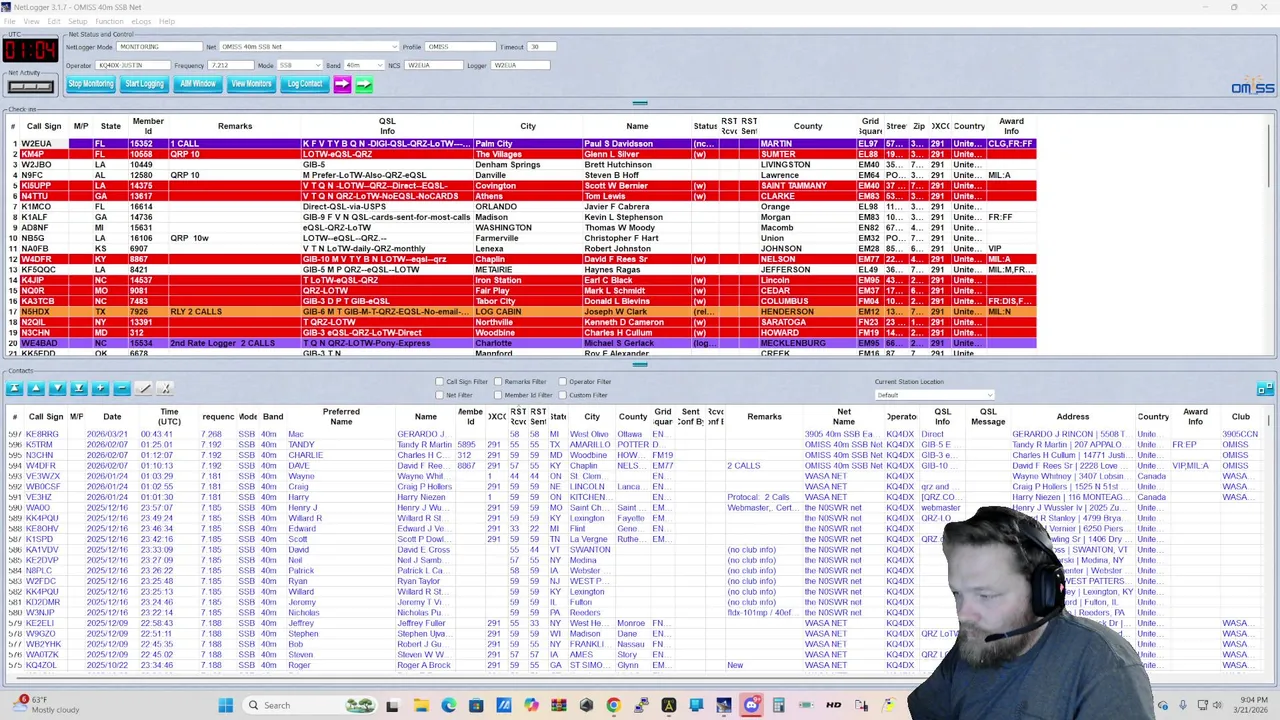This screenshot has height=720, width=1280.
Task: Select check-in row for WE4BAD
Action: [x=520, y=343]
